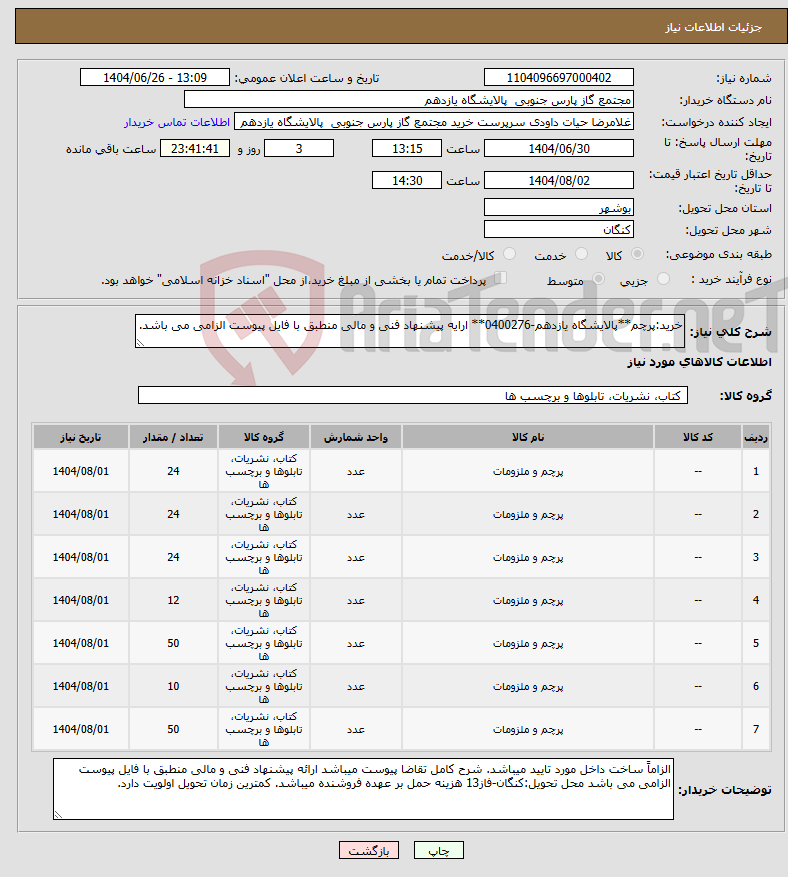Click پرچم و ملزومات in row 4
788x877 pixels.
[x=528, y=600]
